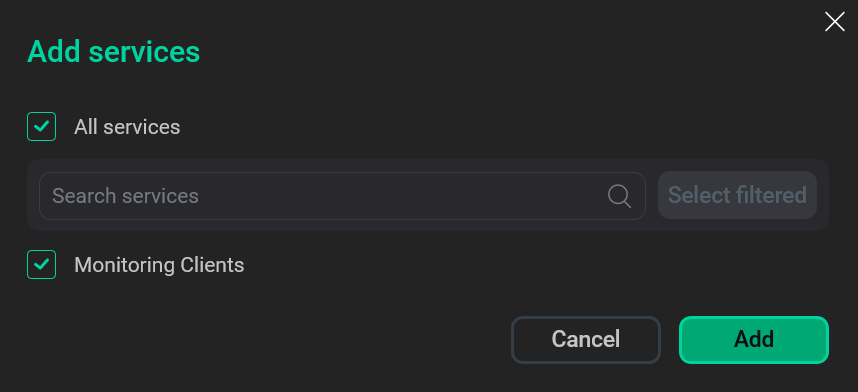The height and width of the screenshot is (392, 858).
Task: Uncheck the All services checkbox
Action: (x=42, y=126)
